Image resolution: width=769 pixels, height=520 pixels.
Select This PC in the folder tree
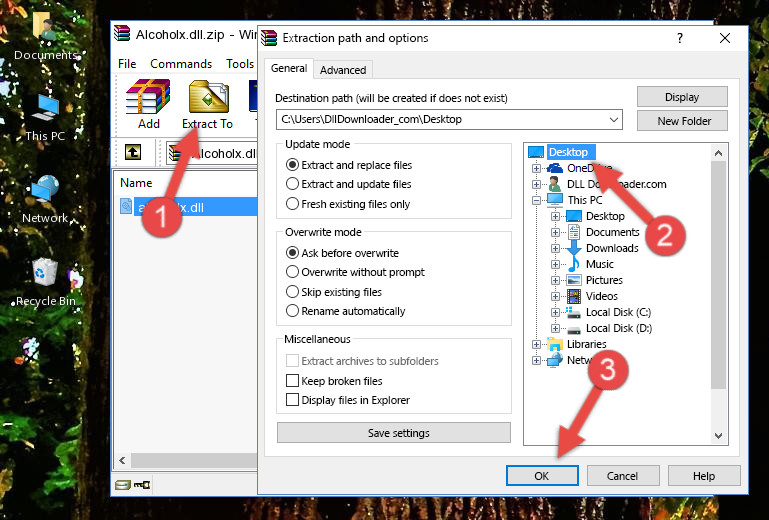585,200
